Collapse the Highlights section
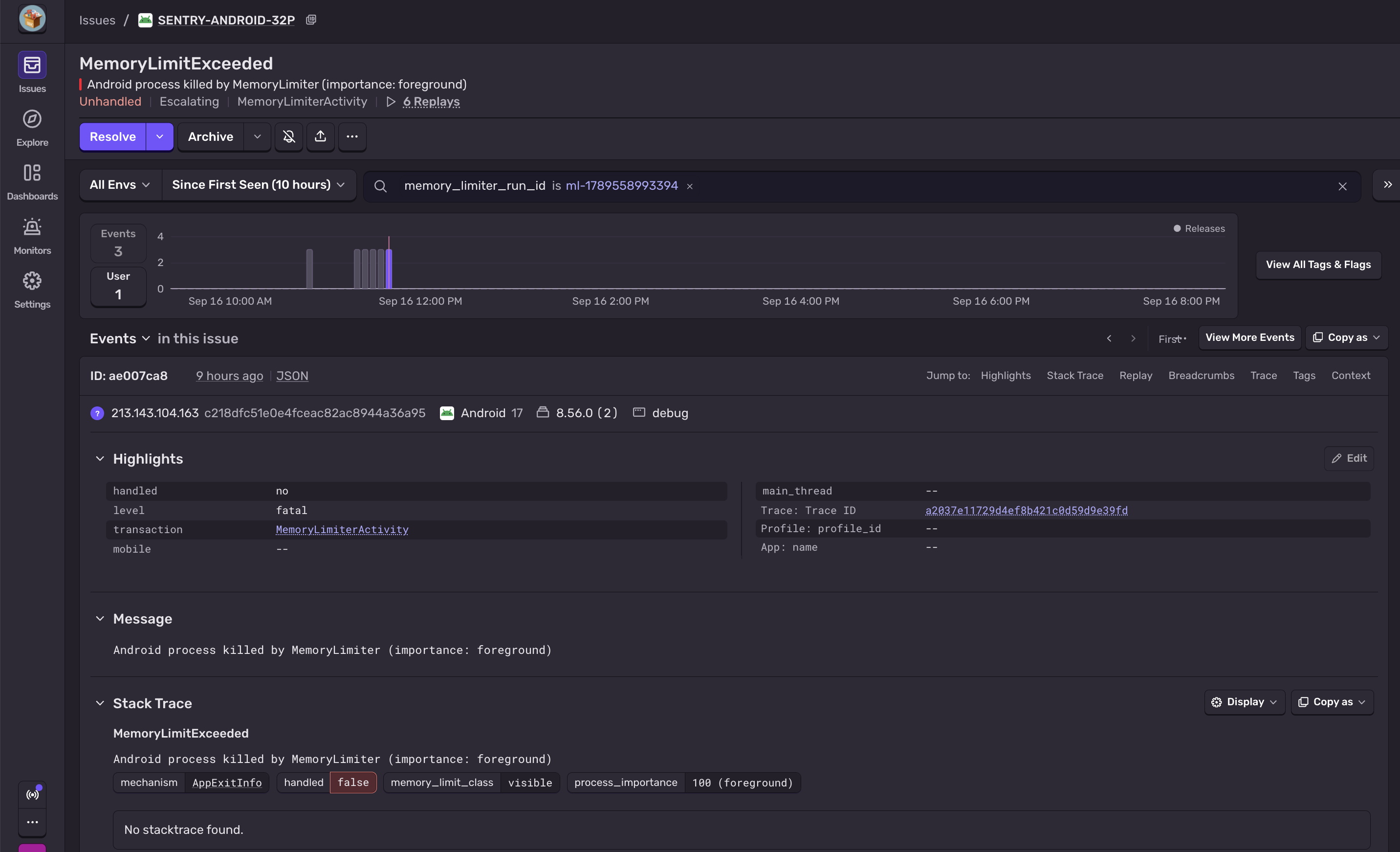Screen dimensions: 1400x852 coord(100,459)
